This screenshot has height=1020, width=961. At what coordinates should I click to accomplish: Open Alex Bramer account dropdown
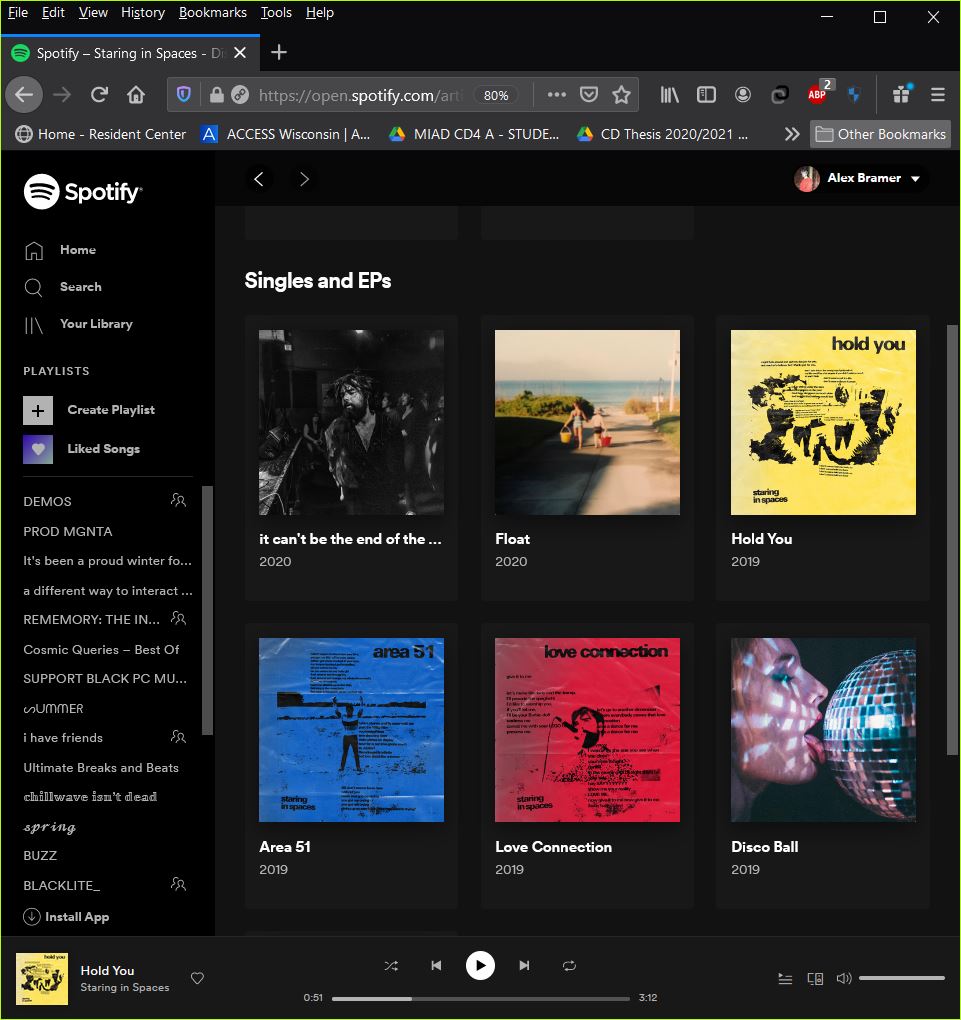[x=859, y=178]
